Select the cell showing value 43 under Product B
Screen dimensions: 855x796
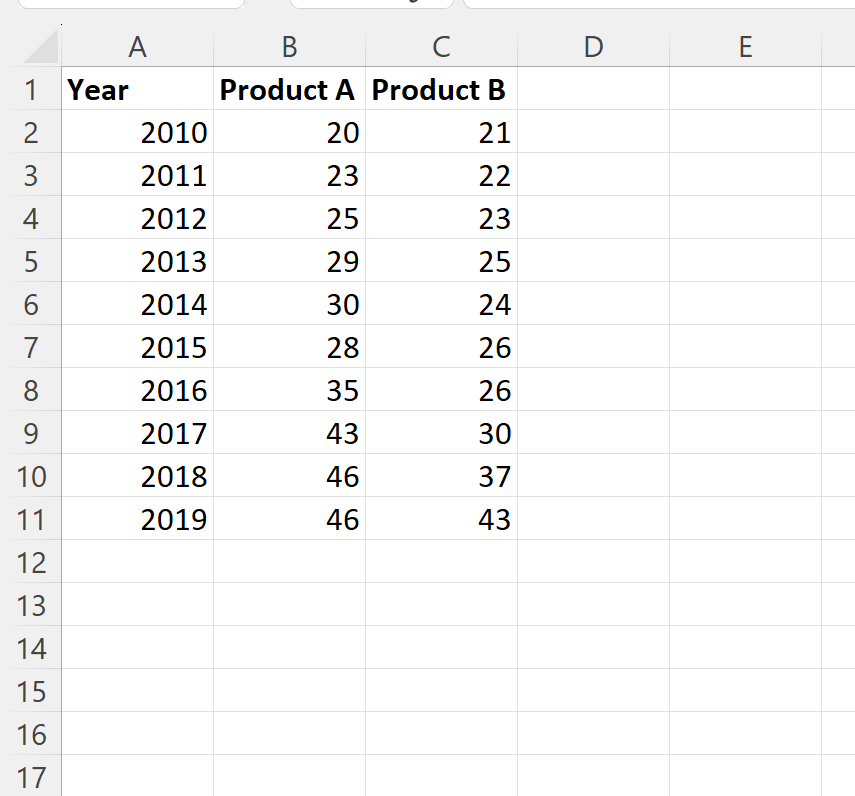441,519
